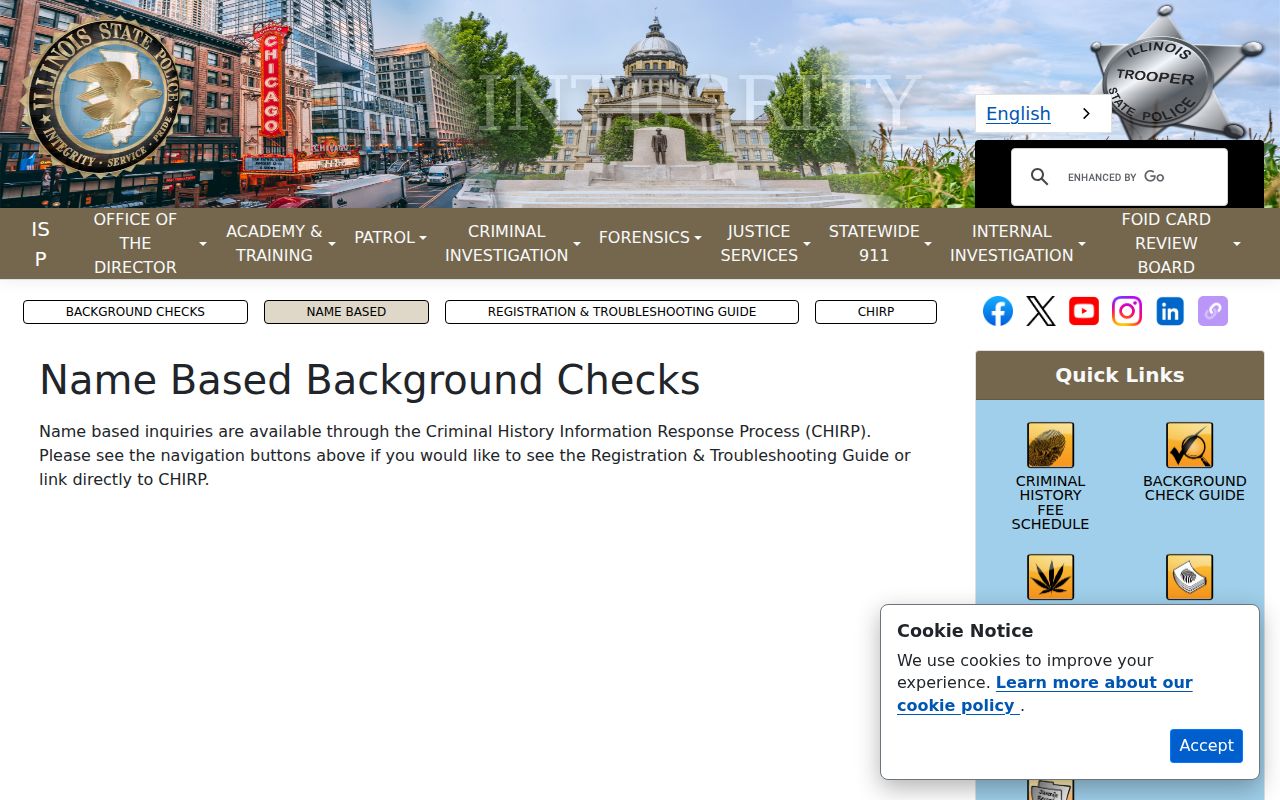
Task: Select the Background Checks tab button
Action: [x=135, y=312]
